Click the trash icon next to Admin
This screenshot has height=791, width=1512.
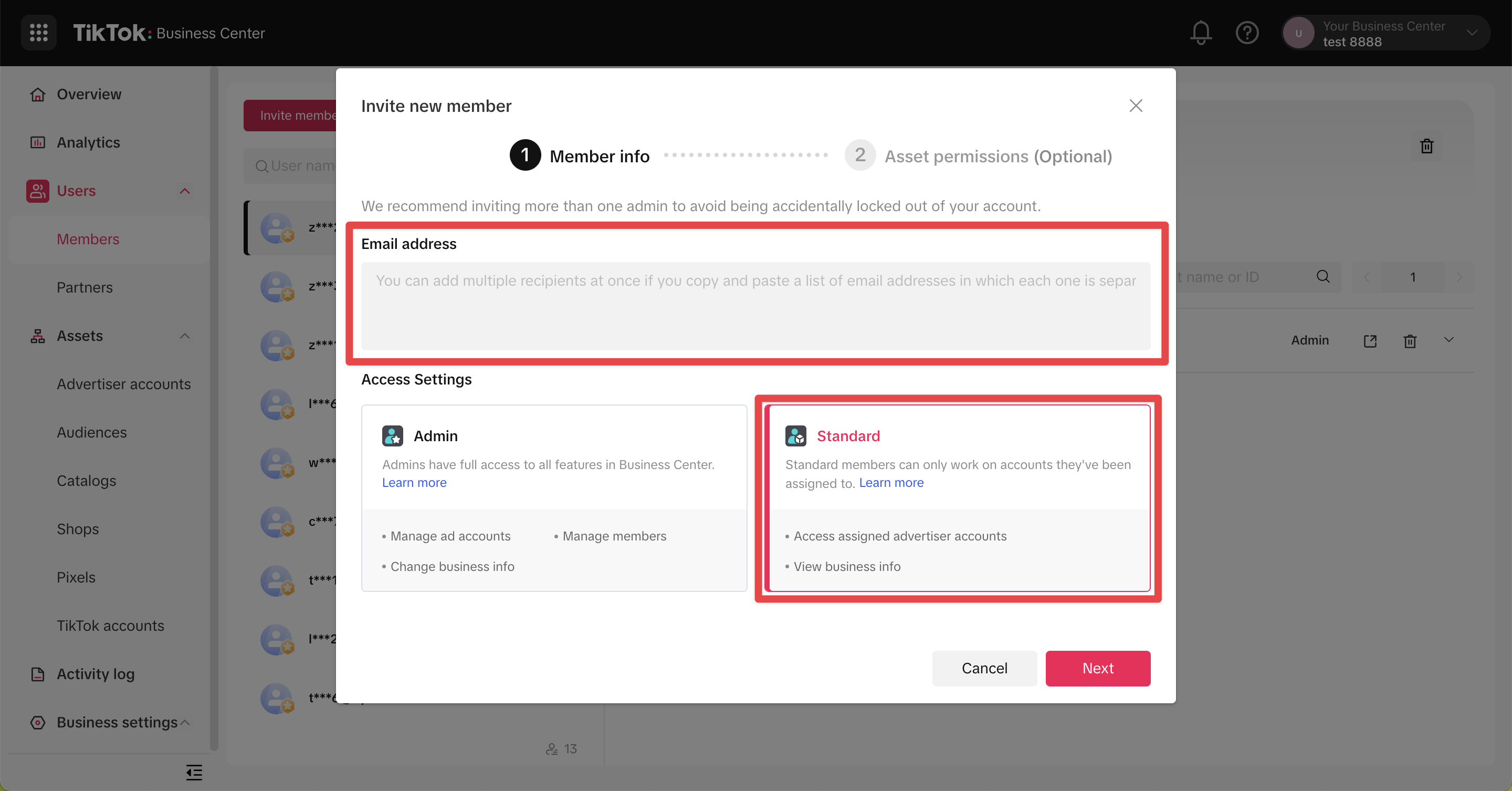(1410, 340)
